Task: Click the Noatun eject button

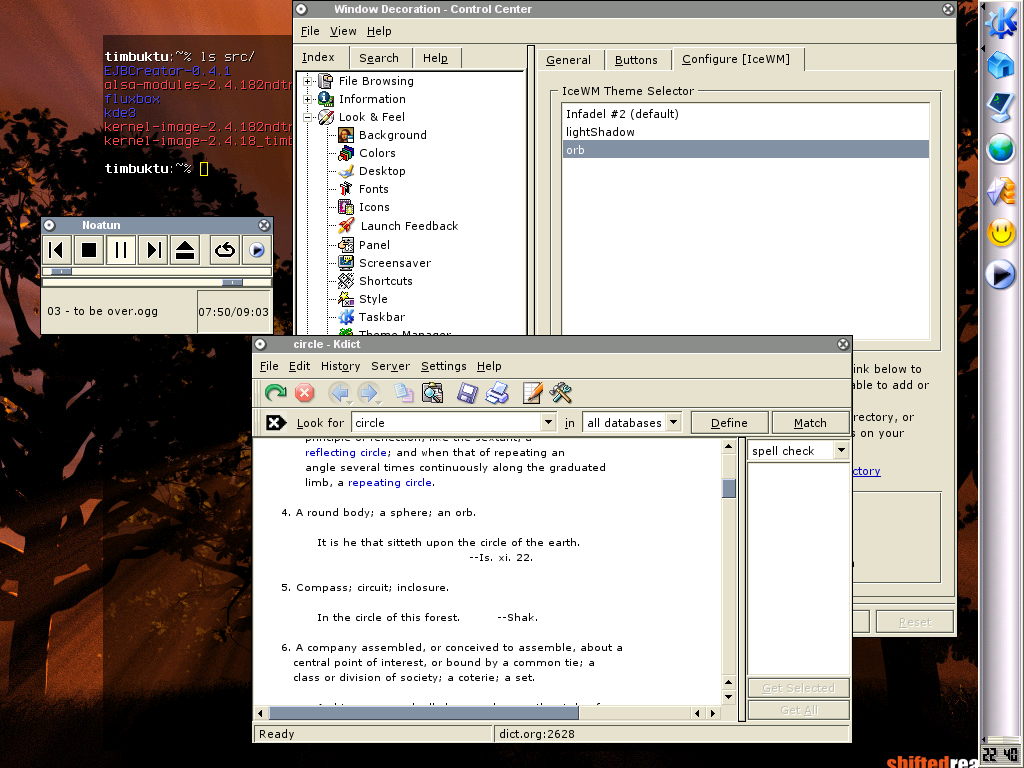Action: coord(185,250)
